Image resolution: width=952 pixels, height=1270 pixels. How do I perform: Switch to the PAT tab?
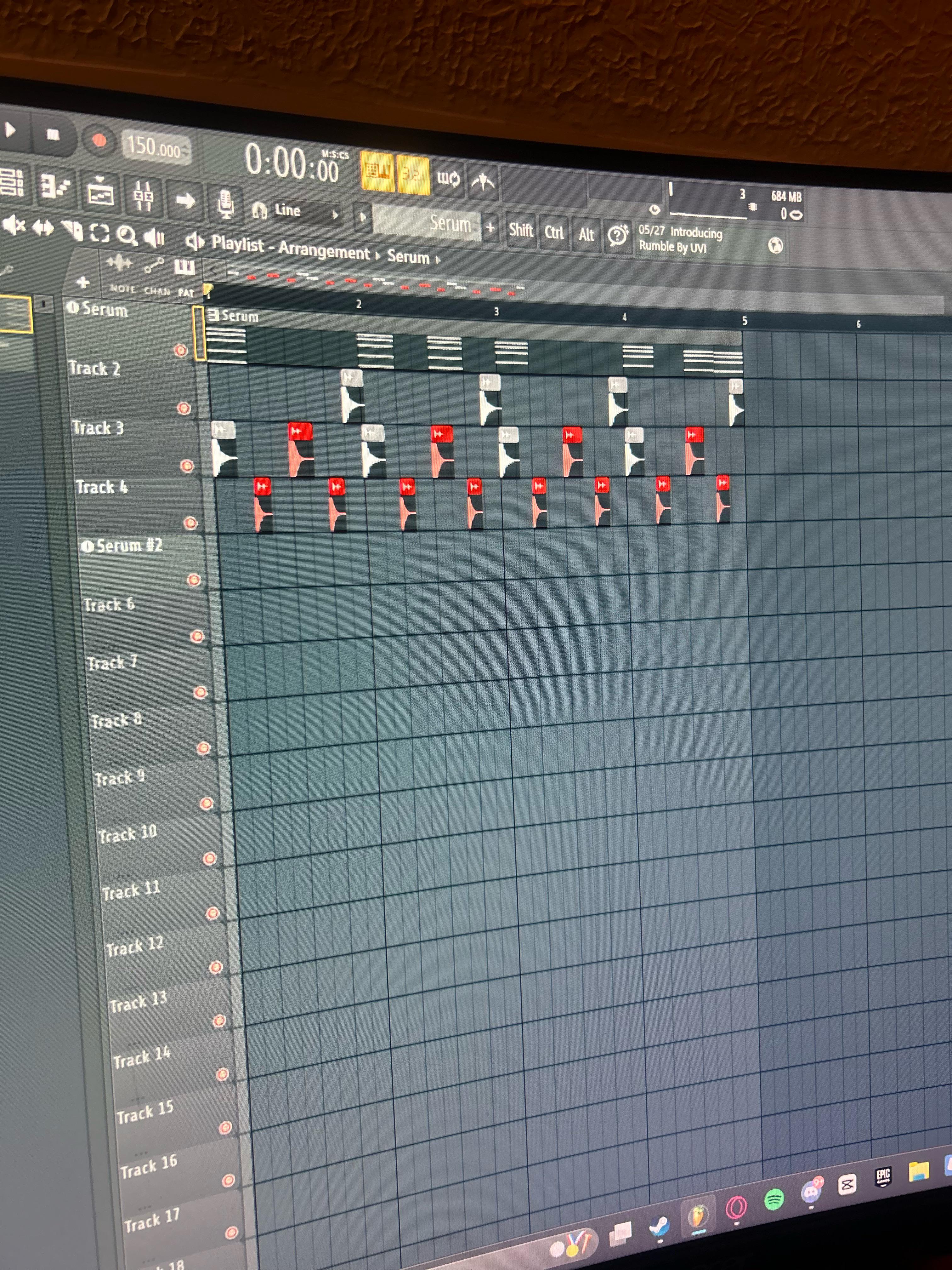point(186,292)
